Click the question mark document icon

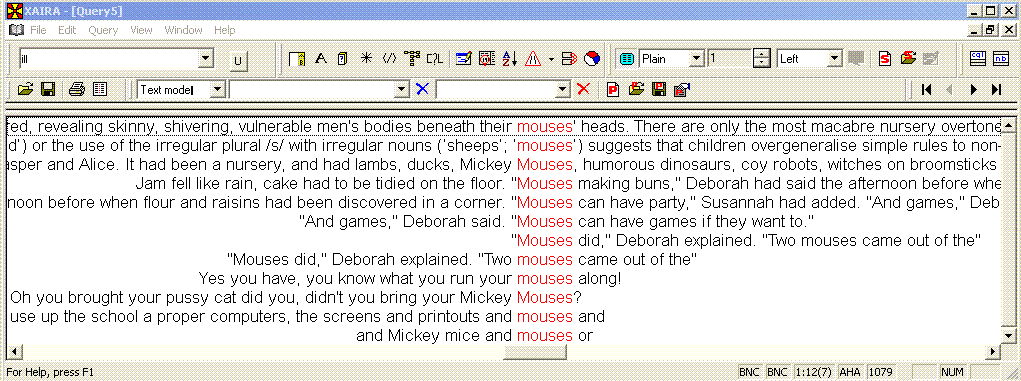pyautogui.click(x=342, y=59)
